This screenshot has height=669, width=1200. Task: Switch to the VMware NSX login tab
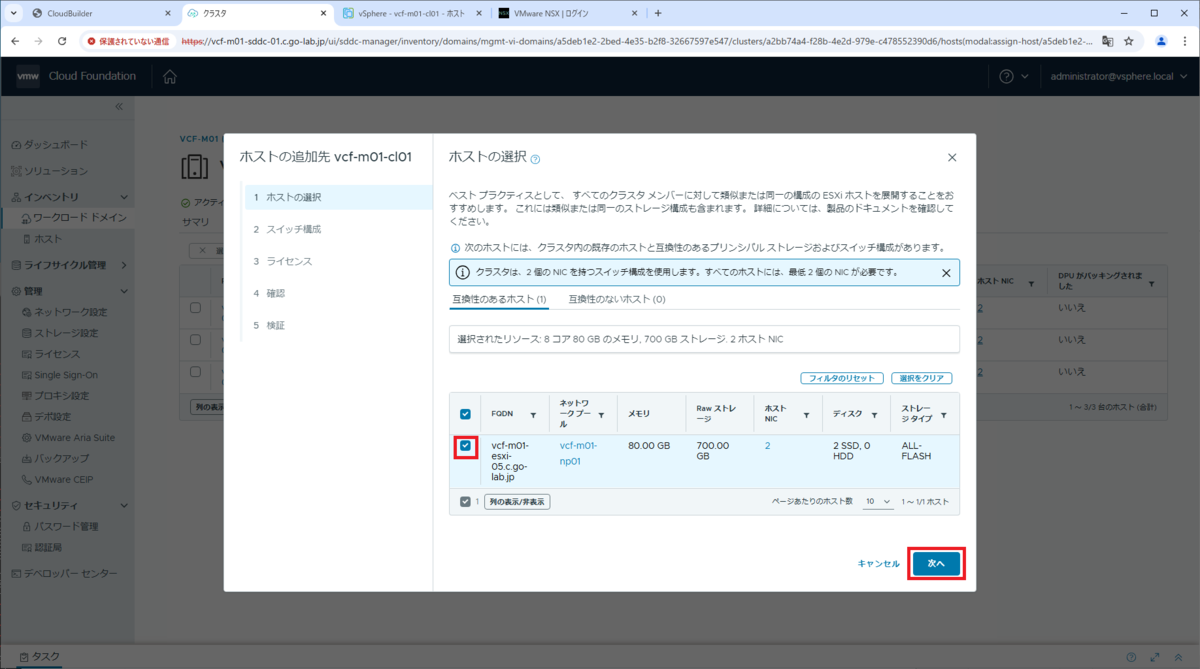tap(566, 13)
